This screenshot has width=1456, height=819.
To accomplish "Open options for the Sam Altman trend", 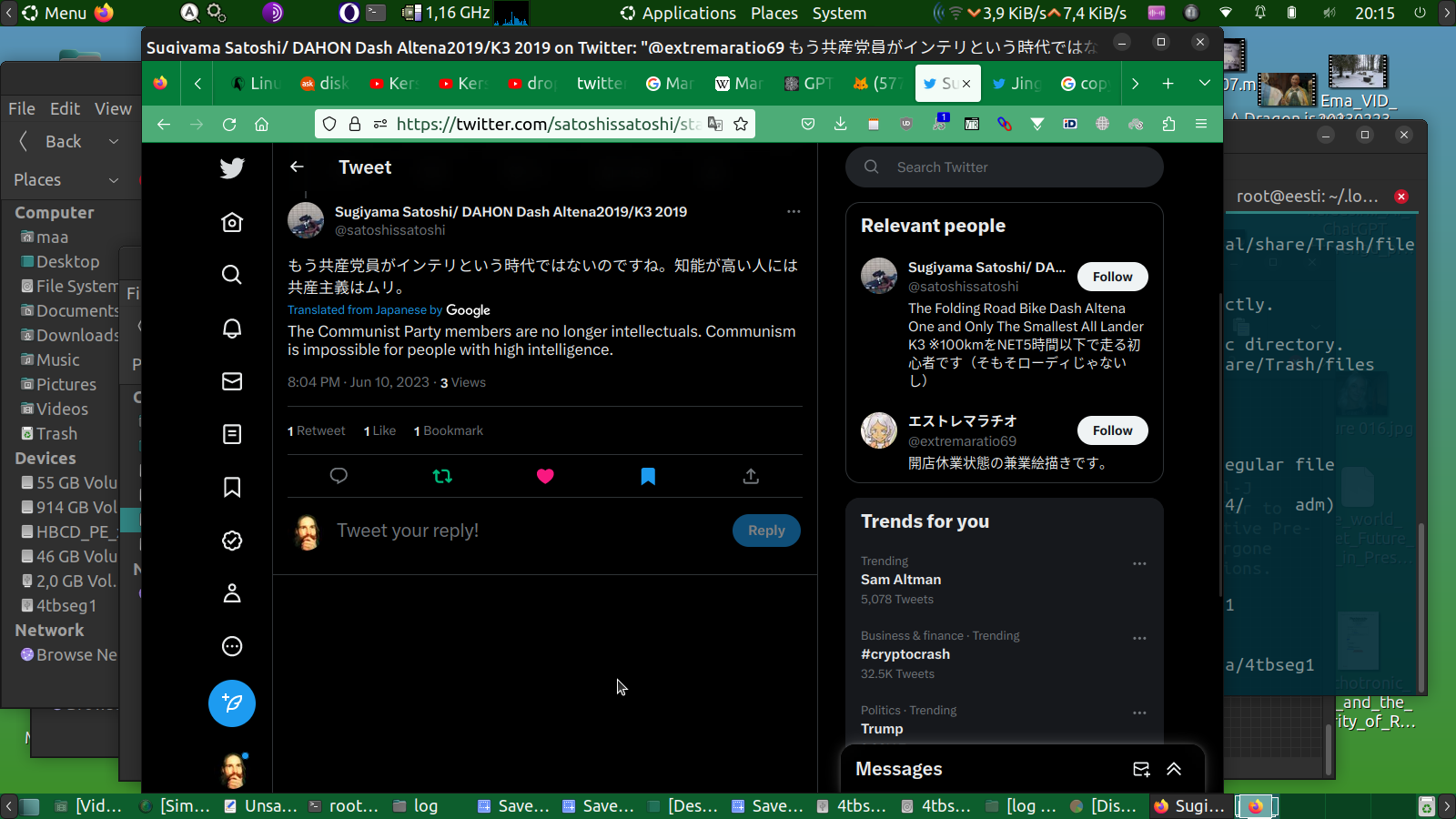I will tap(1139, 563).
